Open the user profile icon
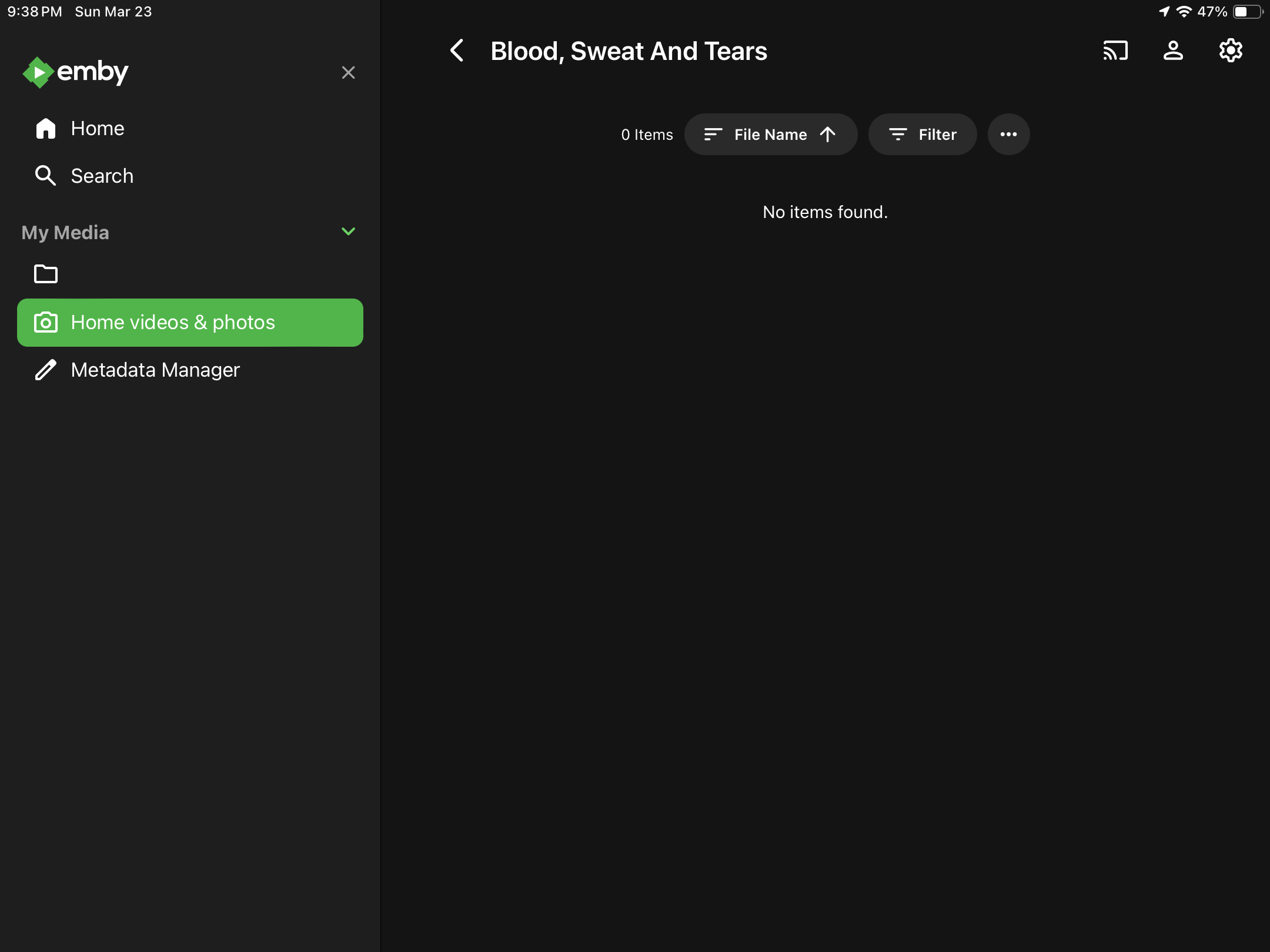The height and width of the screenshot is (952, 1270). pos(1173,51)
